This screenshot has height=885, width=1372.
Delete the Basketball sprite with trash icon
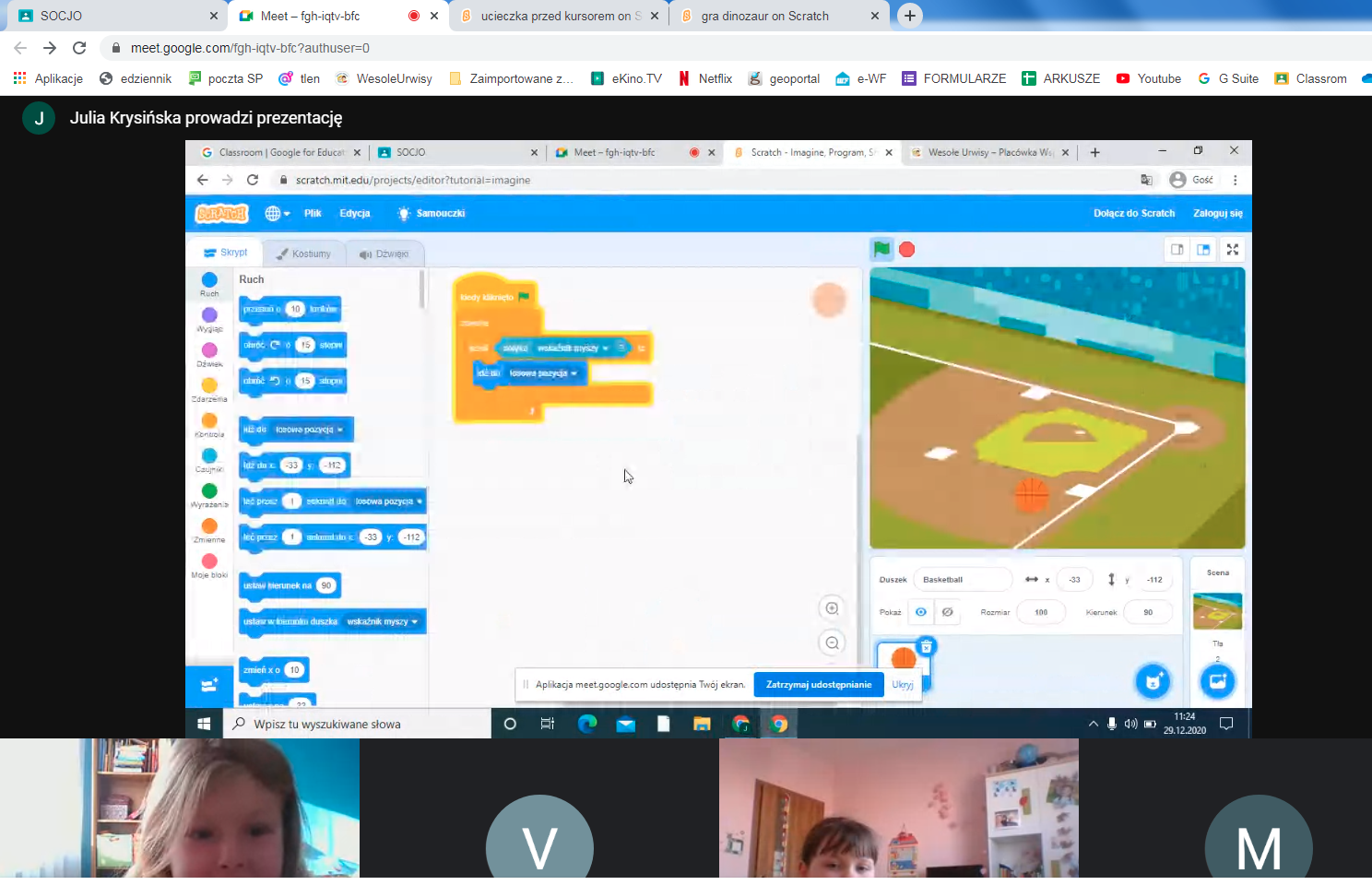[927, 646]
